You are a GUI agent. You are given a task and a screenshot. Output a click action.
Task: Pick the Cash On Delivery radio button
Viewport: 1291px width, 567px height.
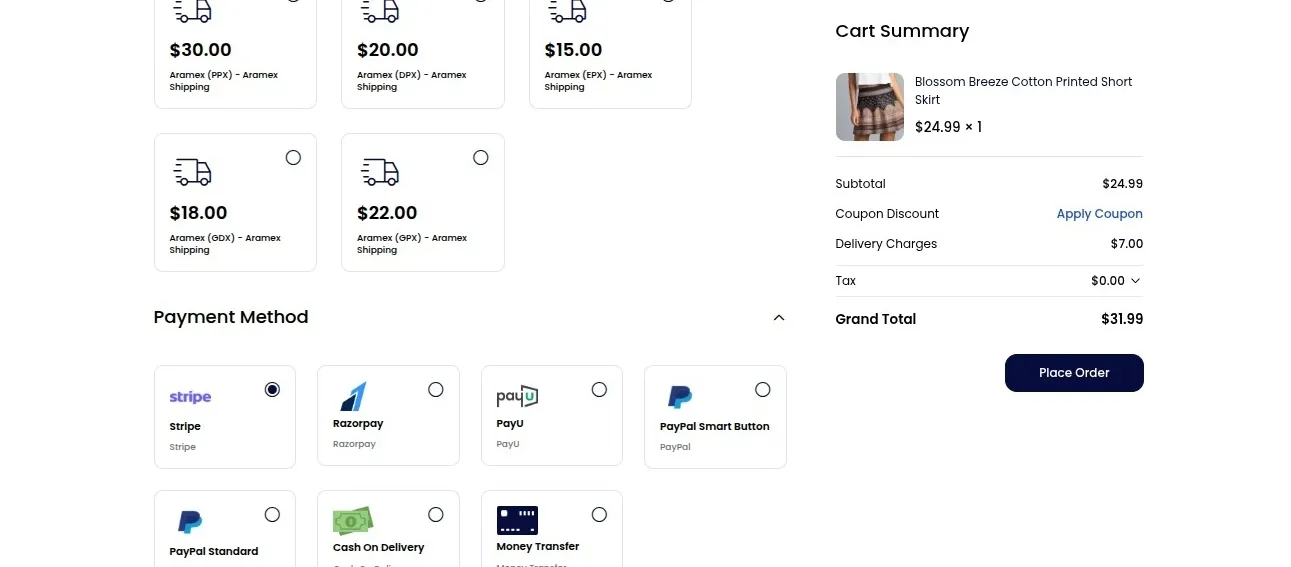click(x=436, y=514)
